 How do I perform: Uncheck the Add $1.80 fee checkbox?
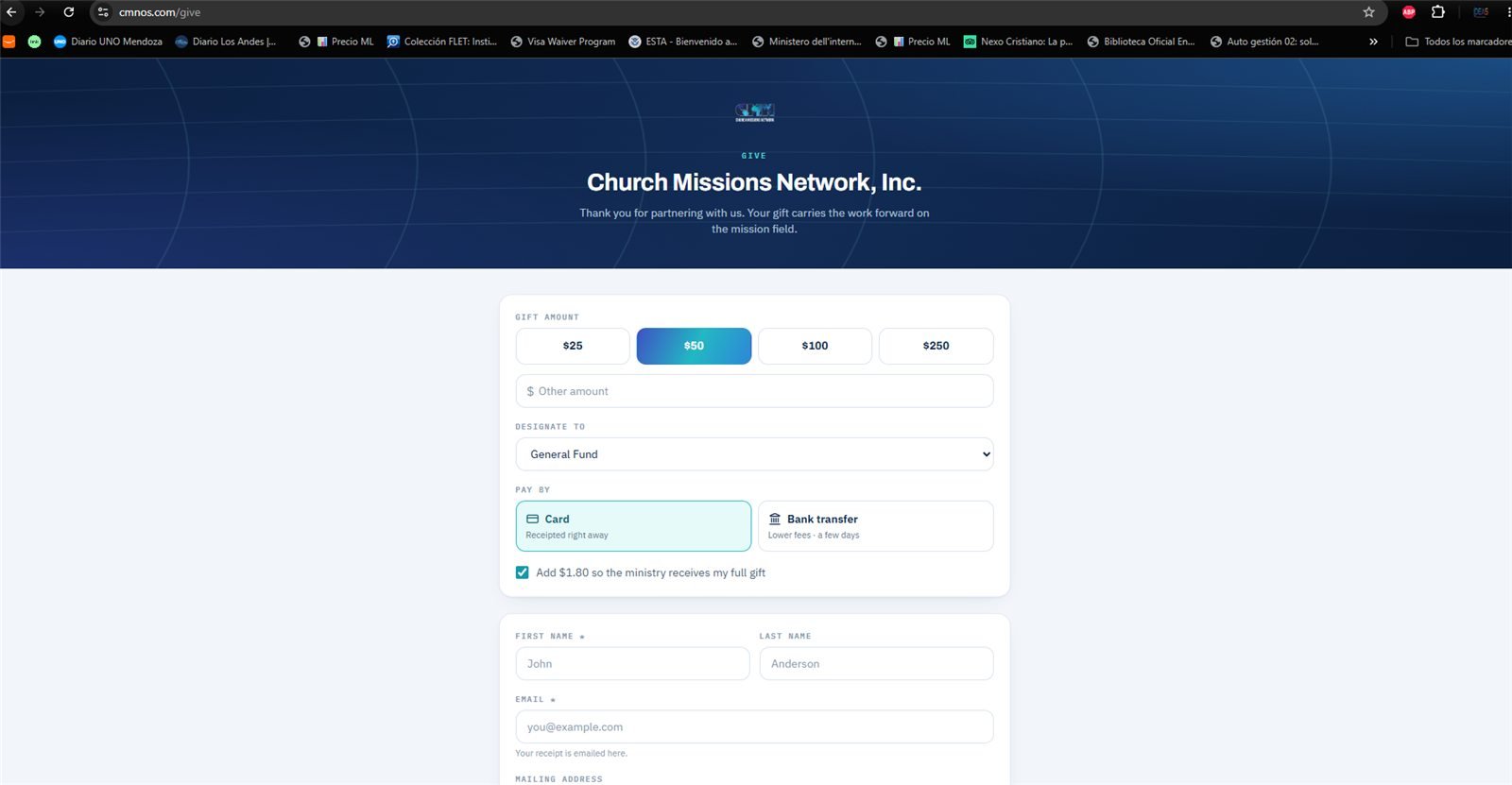(x=523, y=572)
